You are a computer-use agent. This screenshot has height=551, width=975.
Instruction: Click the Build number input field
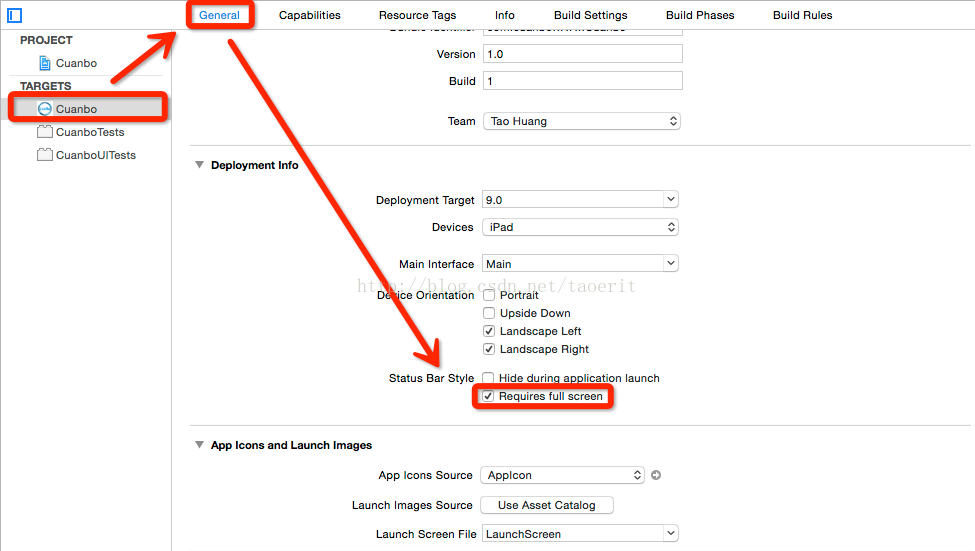tap(583, 81)
